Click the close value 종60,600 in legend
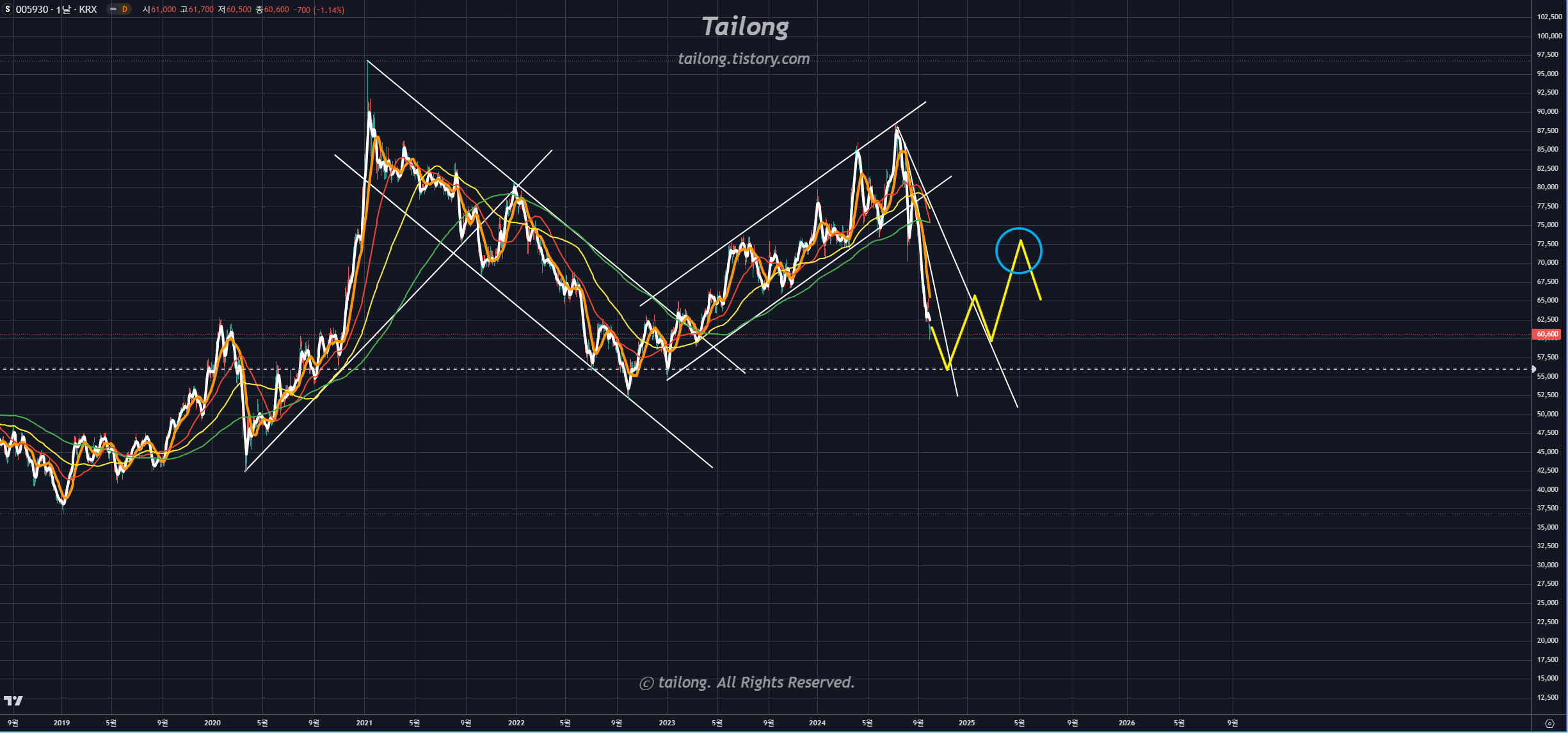The image size is (1568, 733). (272, 10)
